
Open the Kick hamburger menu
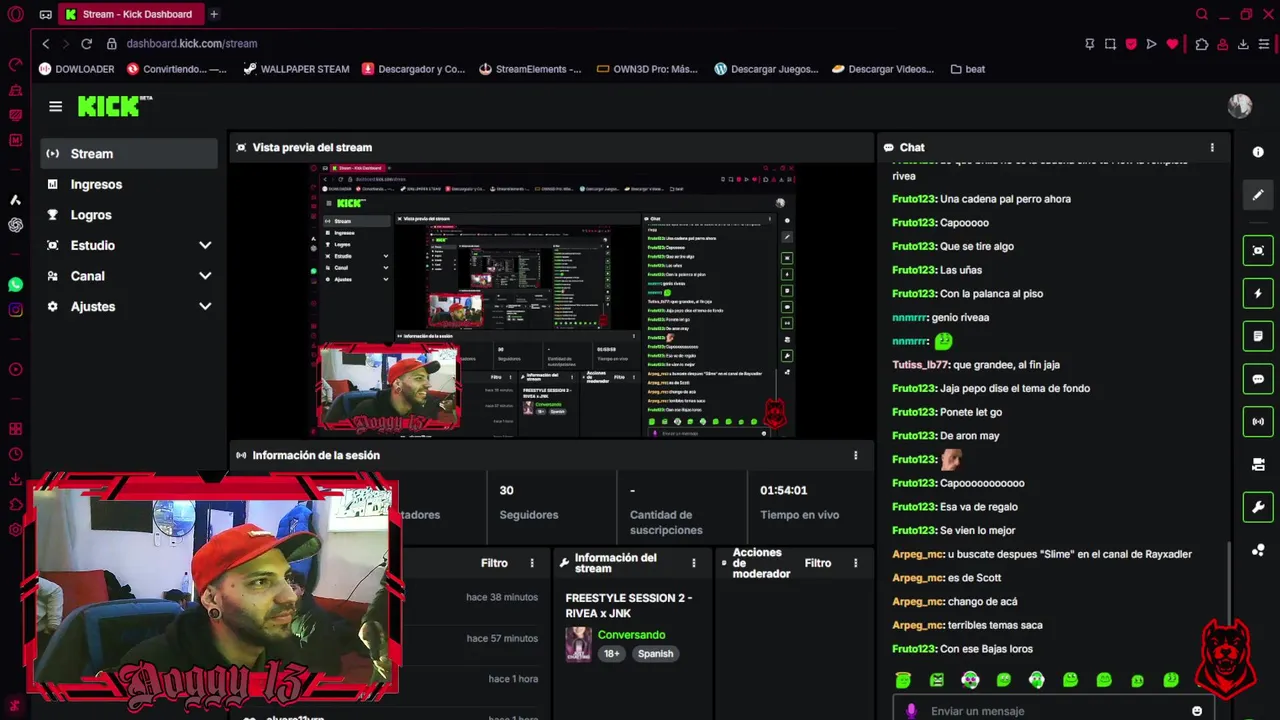pyautogui.click(x=56, y=106)
